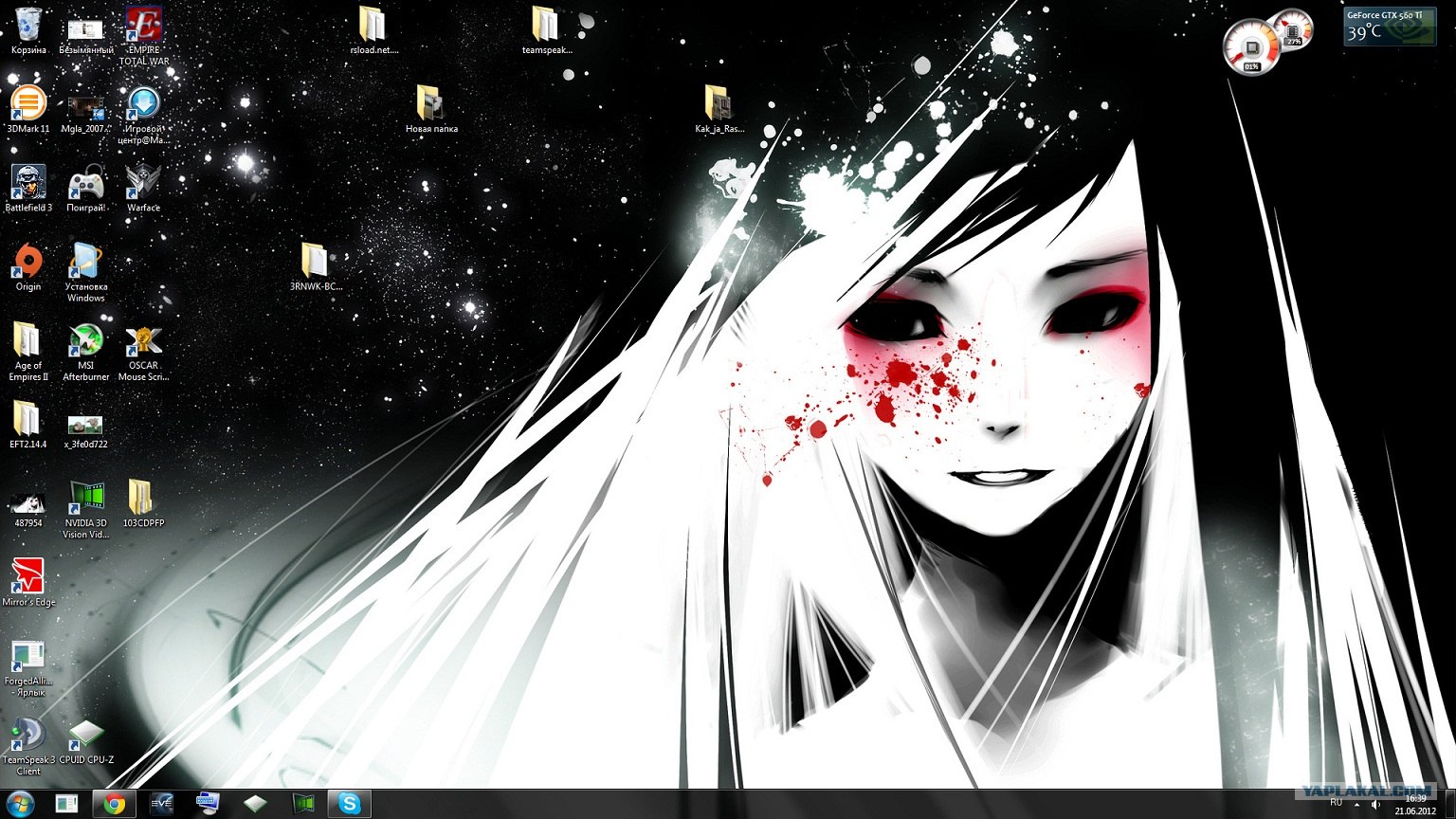
Task: Open the RU language selector
Action: click(x=1336, y=802)
